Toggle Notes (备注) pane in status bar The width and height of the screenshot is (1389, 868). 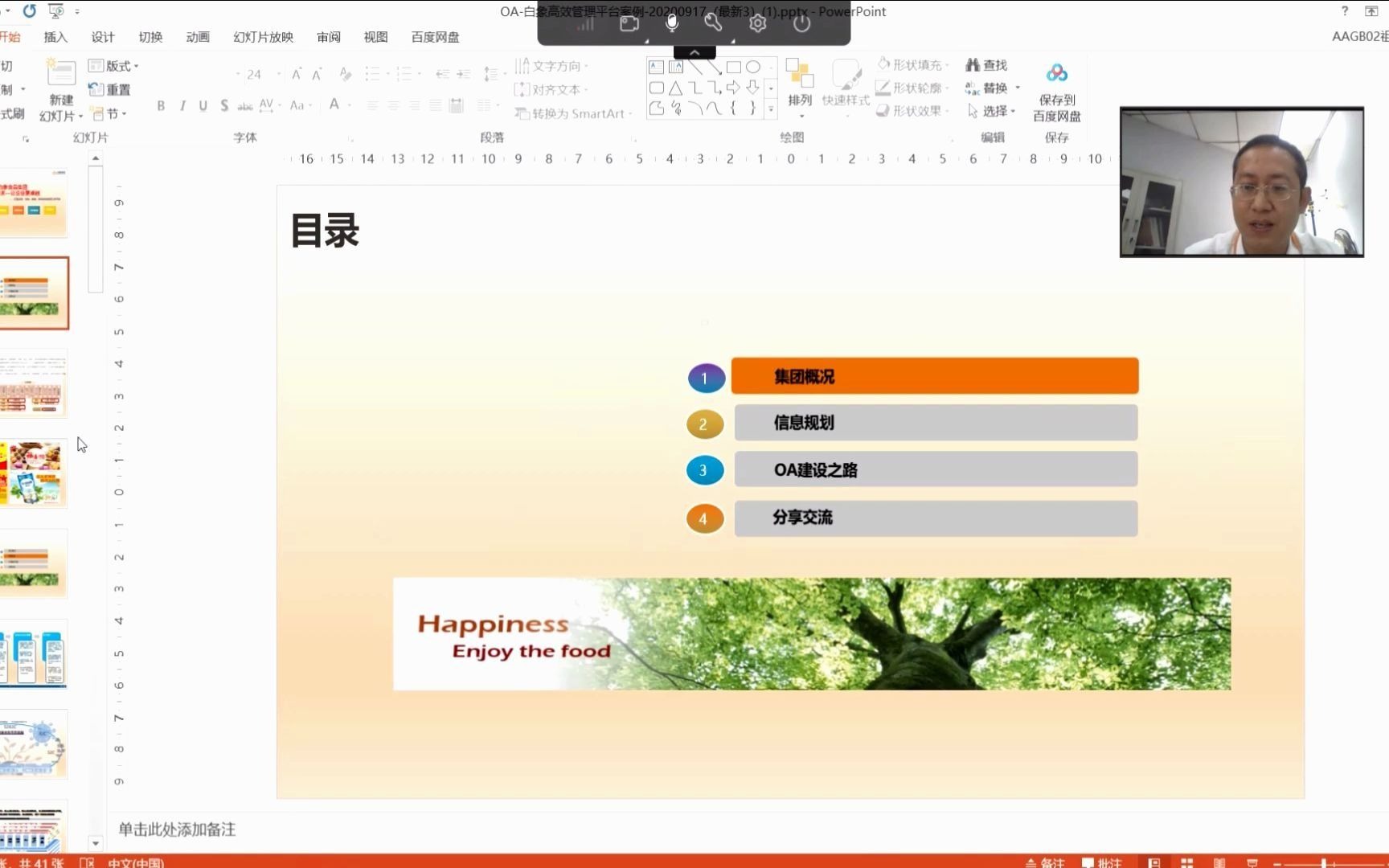tap(1045, 862)
